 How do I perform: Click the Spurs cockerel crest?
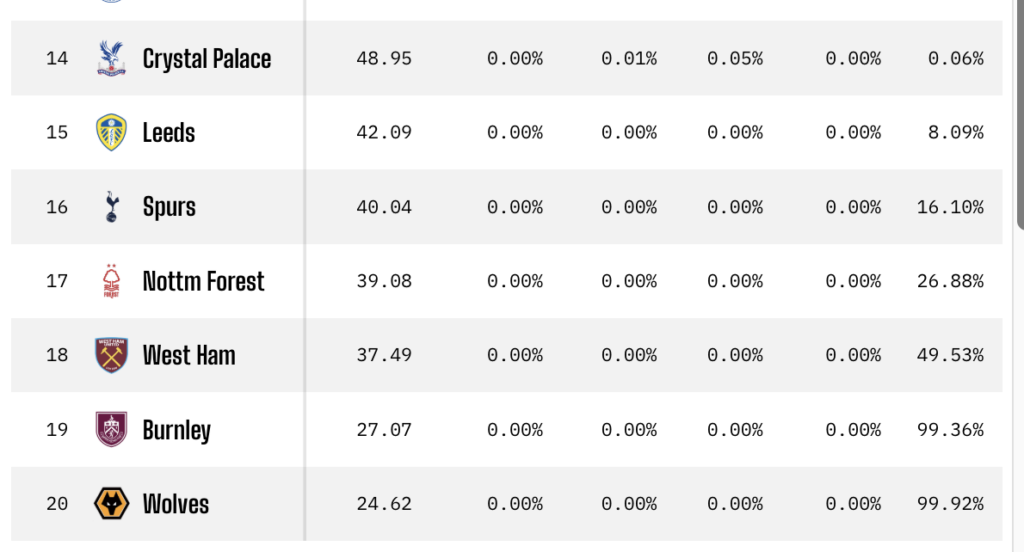111,207
